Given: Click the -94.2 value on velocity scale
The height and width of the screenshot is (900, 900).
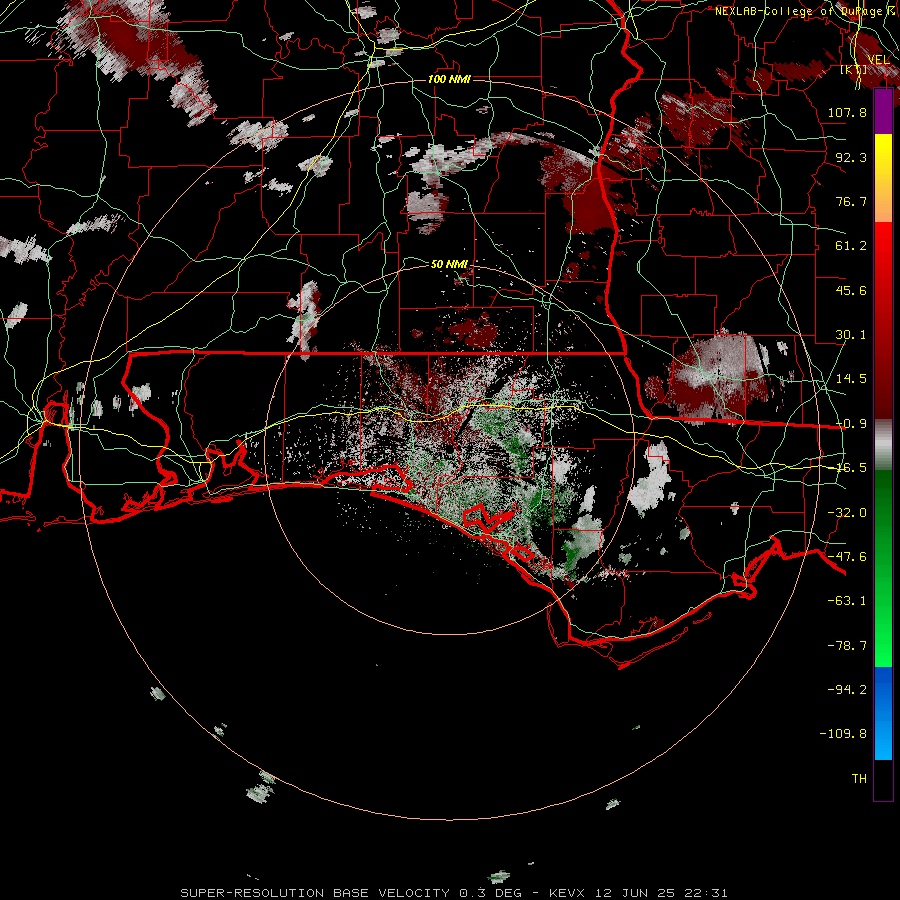Looking at the screenshot, I should 847,690.
